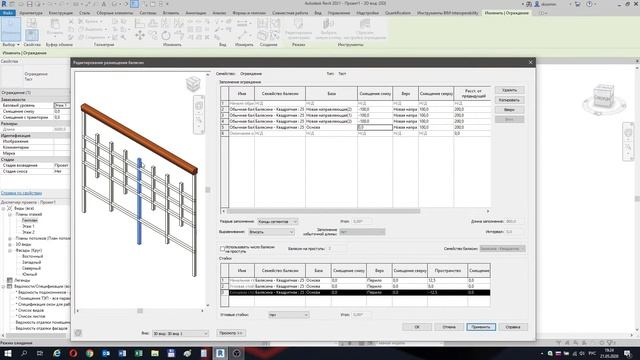Viewport: 640px width, 360px height.
Task: Switch to the Systems ribbon tab
Action: click(x=148, y=13)
